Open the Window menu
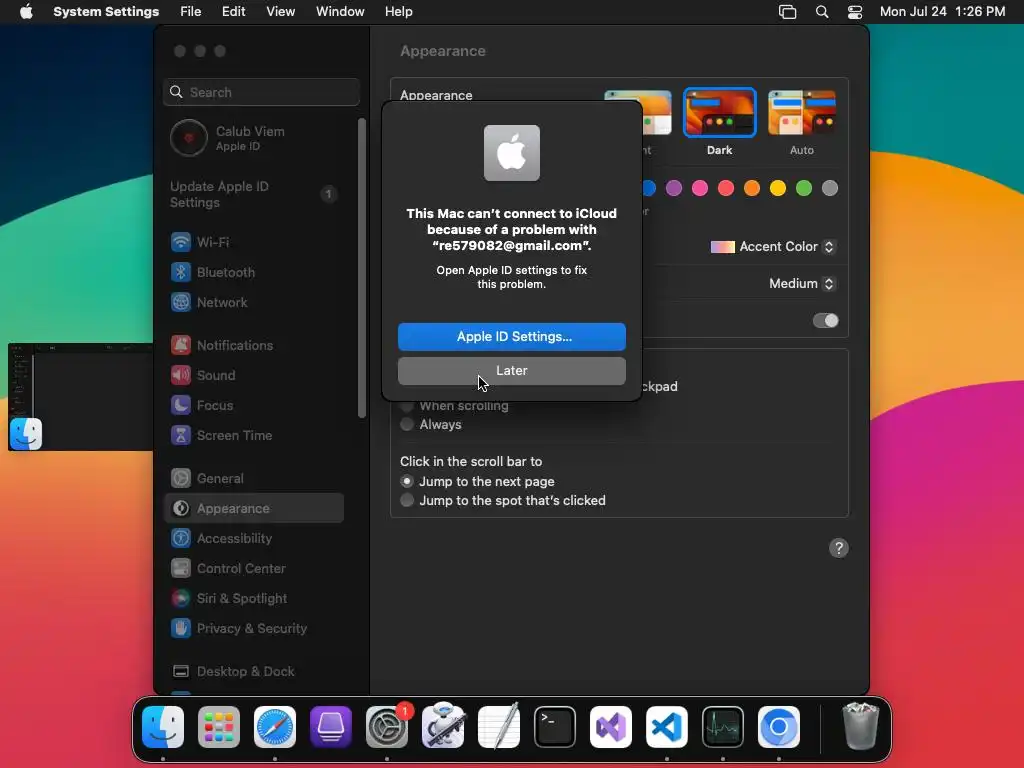The height and width of the screenshot is (768, 1024). (x=340, y=12)
